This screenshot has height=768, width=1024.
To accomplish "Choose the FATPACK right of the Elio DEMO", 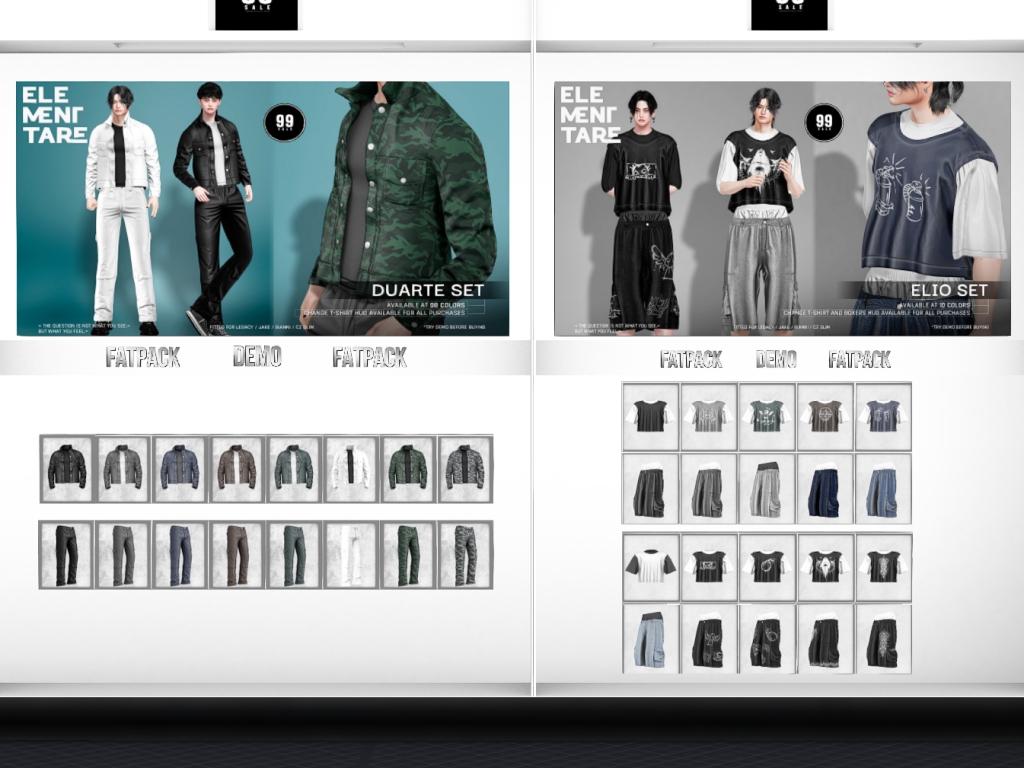I will click(859, 359).
